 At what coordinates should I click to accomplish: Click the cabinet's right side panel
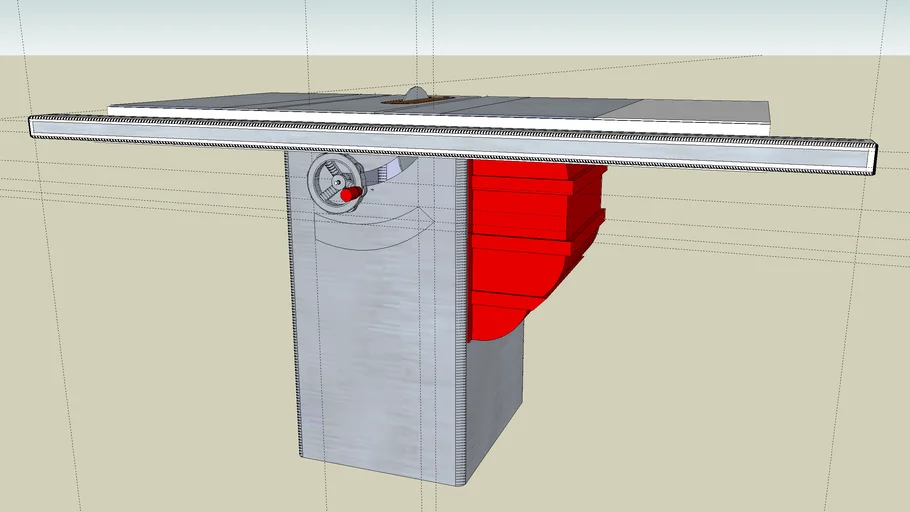495,400
